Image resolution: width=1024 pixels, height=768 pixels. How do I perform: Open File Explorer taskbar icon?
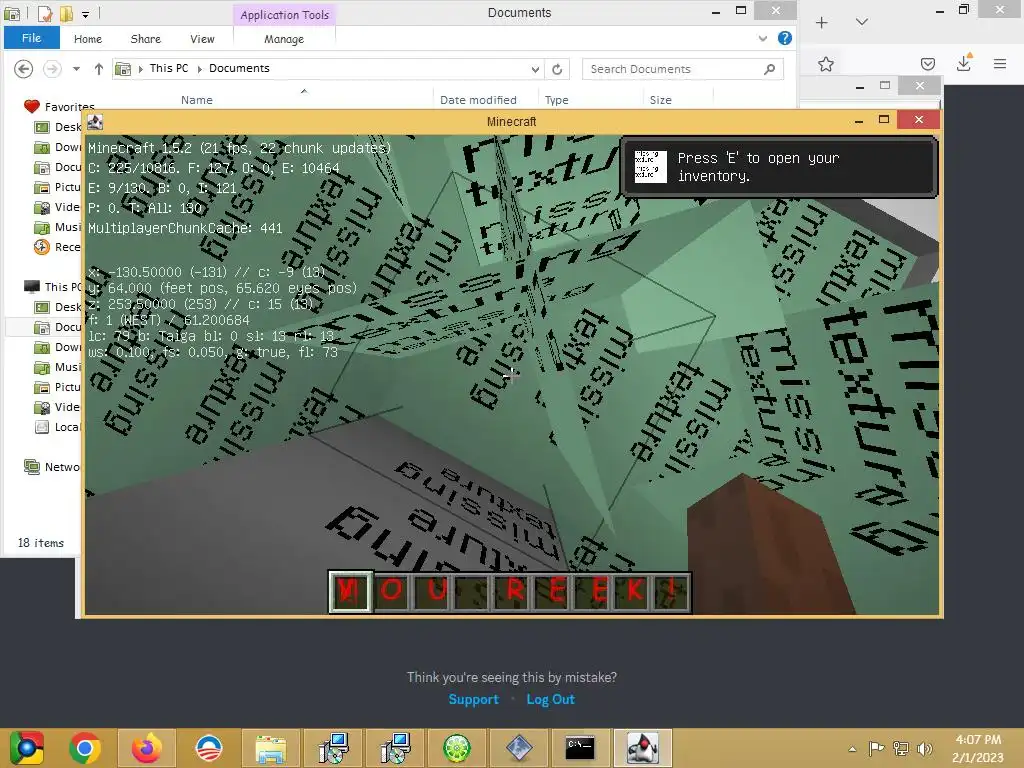pyautogui.click(x=270, y=748)
